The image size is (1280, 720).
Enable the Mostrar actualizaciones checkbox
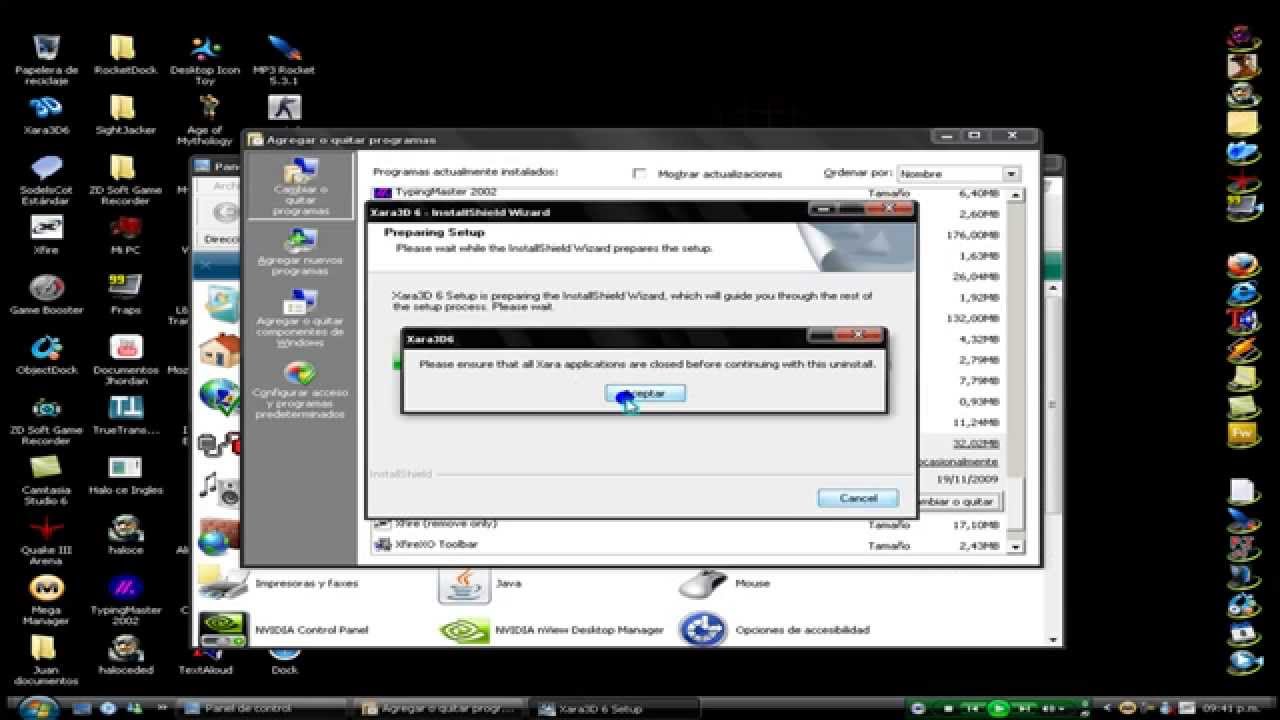[640, 173]
